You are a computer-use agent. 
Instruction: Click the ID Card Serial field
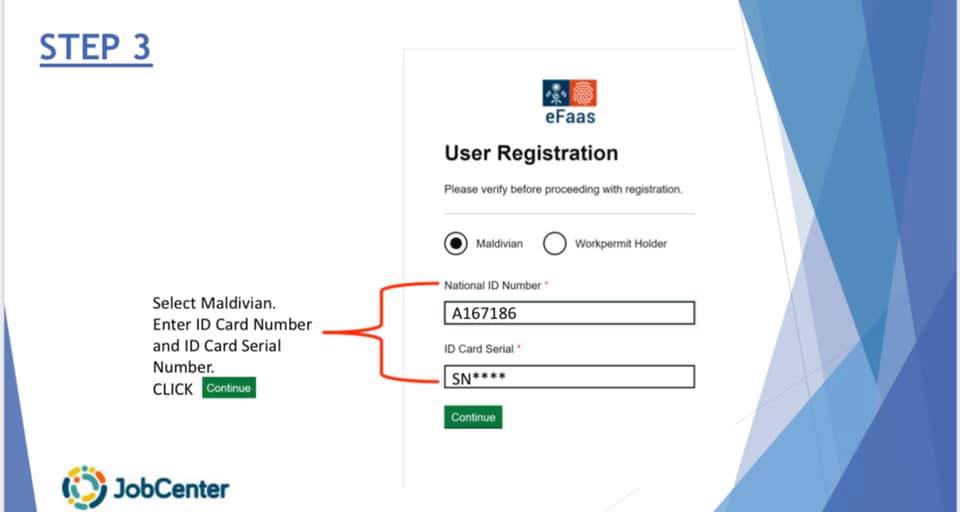tap(569, 377)
